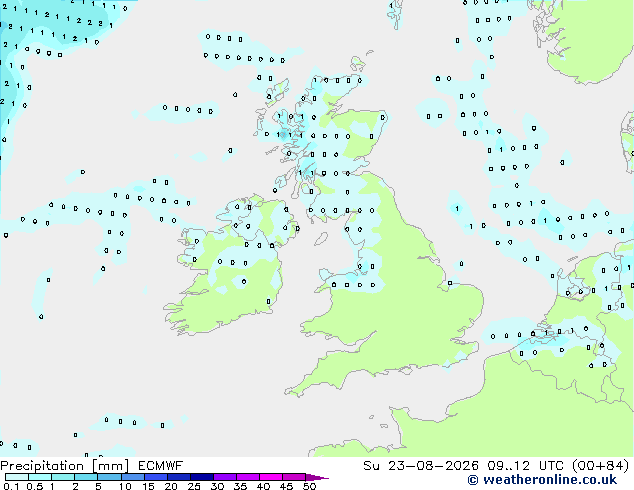The image size is (634, 490).
Task: Click the legend swatch between 1 and 2
Action: 63,477
